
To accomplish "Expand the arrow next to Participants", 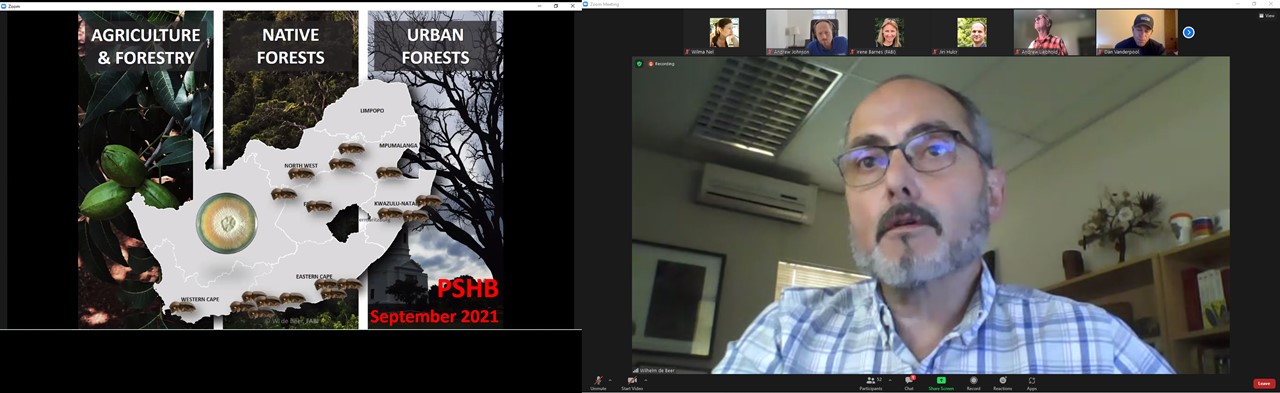I will (x=889, y=380).
